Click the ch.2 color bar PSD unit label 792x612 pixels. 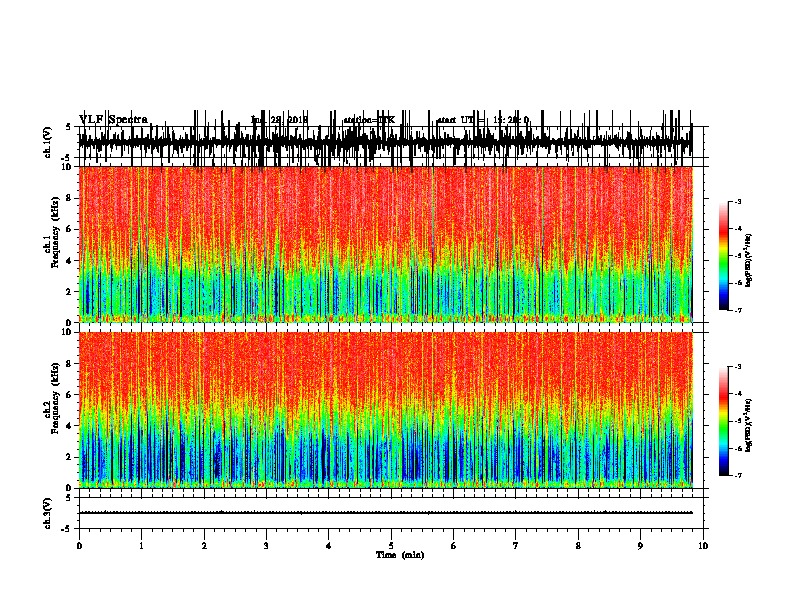pos(749,425)
